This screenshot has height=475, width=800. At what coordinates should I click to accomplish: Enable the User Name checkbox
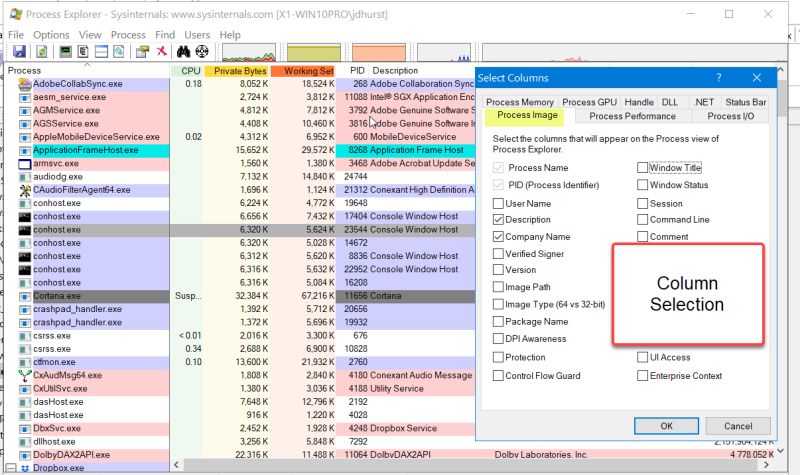[498, 204]
